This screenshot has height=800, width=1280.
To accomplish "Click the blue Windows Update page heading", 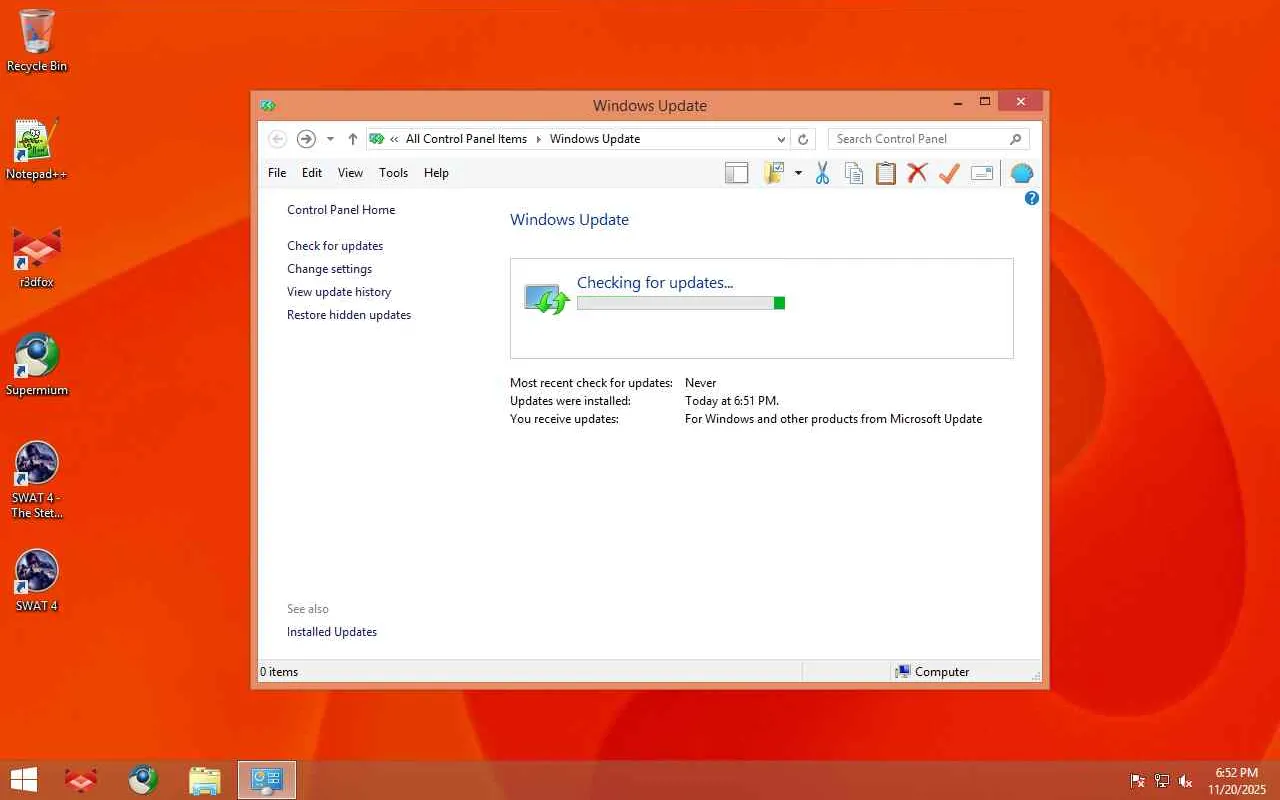I will click(570, 220).
